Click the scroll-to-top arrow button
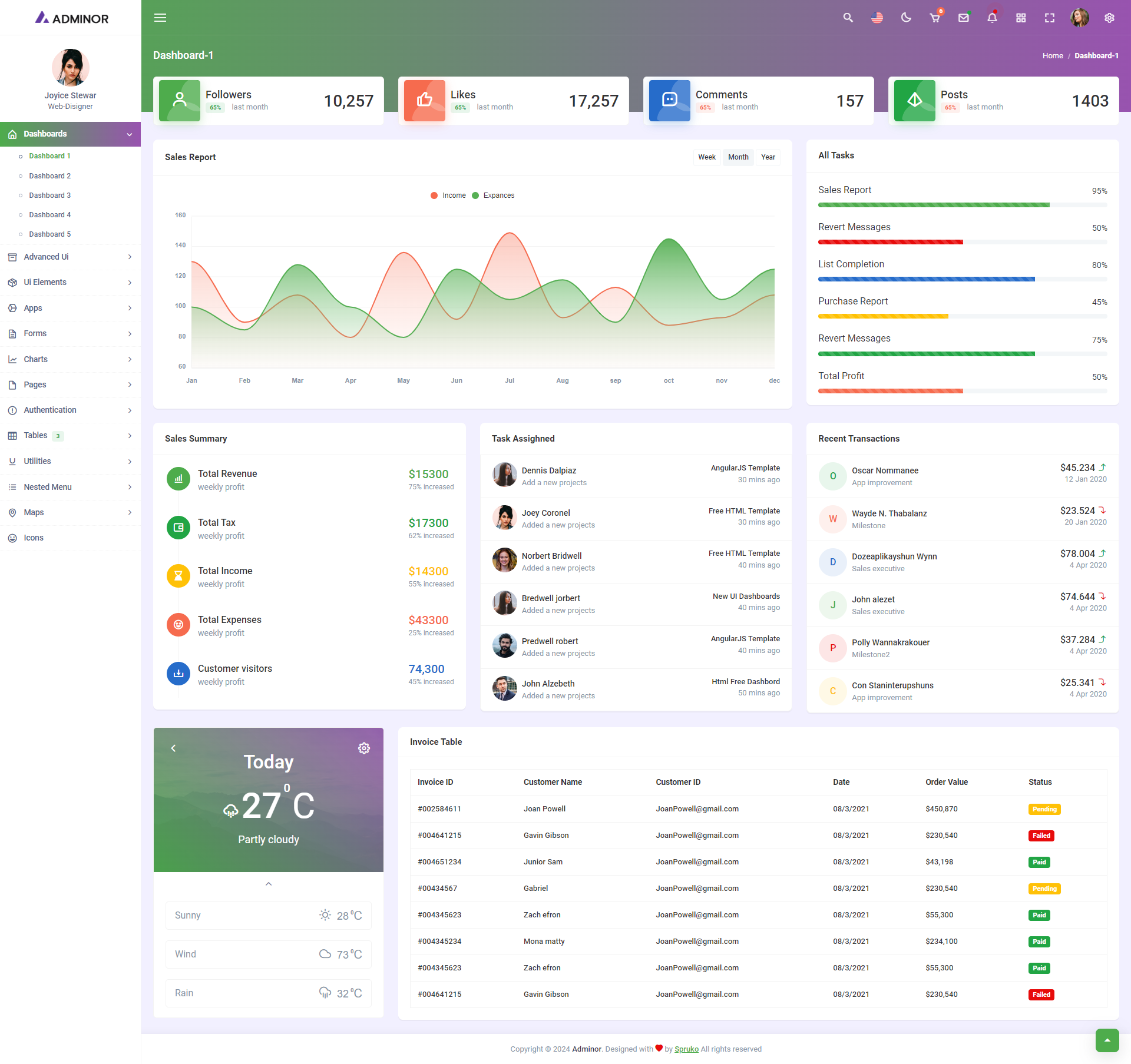 (1107, 1040)
